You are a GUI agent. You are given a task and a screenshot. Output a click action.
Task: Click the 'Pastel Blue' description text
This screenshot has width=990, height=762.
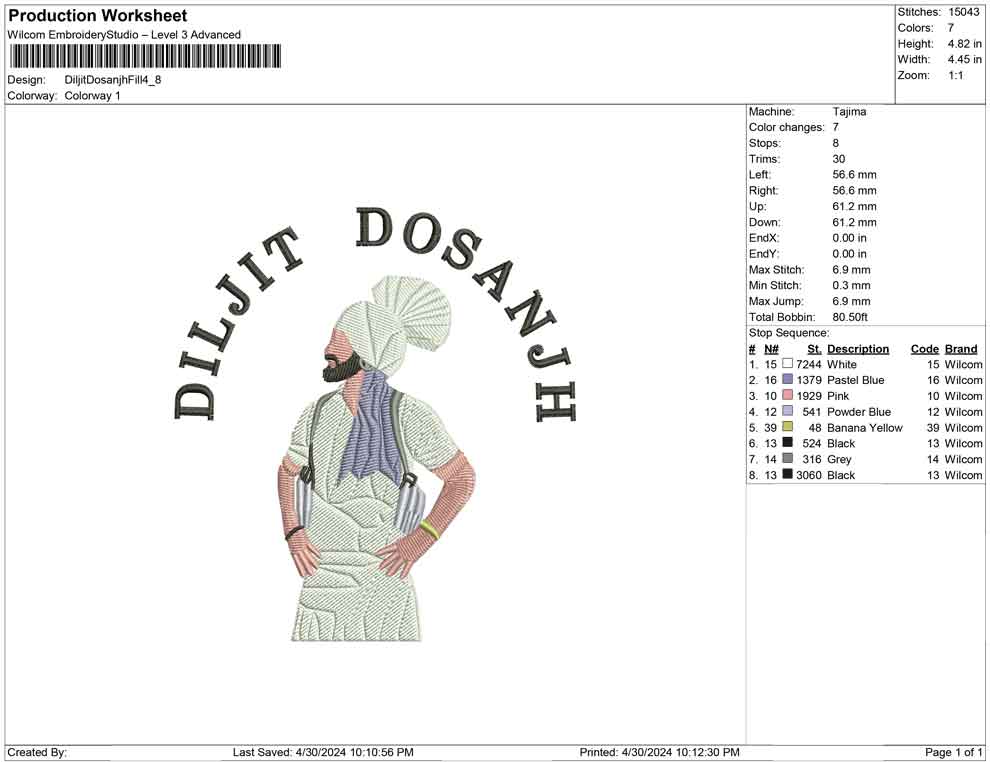[x=856, y=380]
